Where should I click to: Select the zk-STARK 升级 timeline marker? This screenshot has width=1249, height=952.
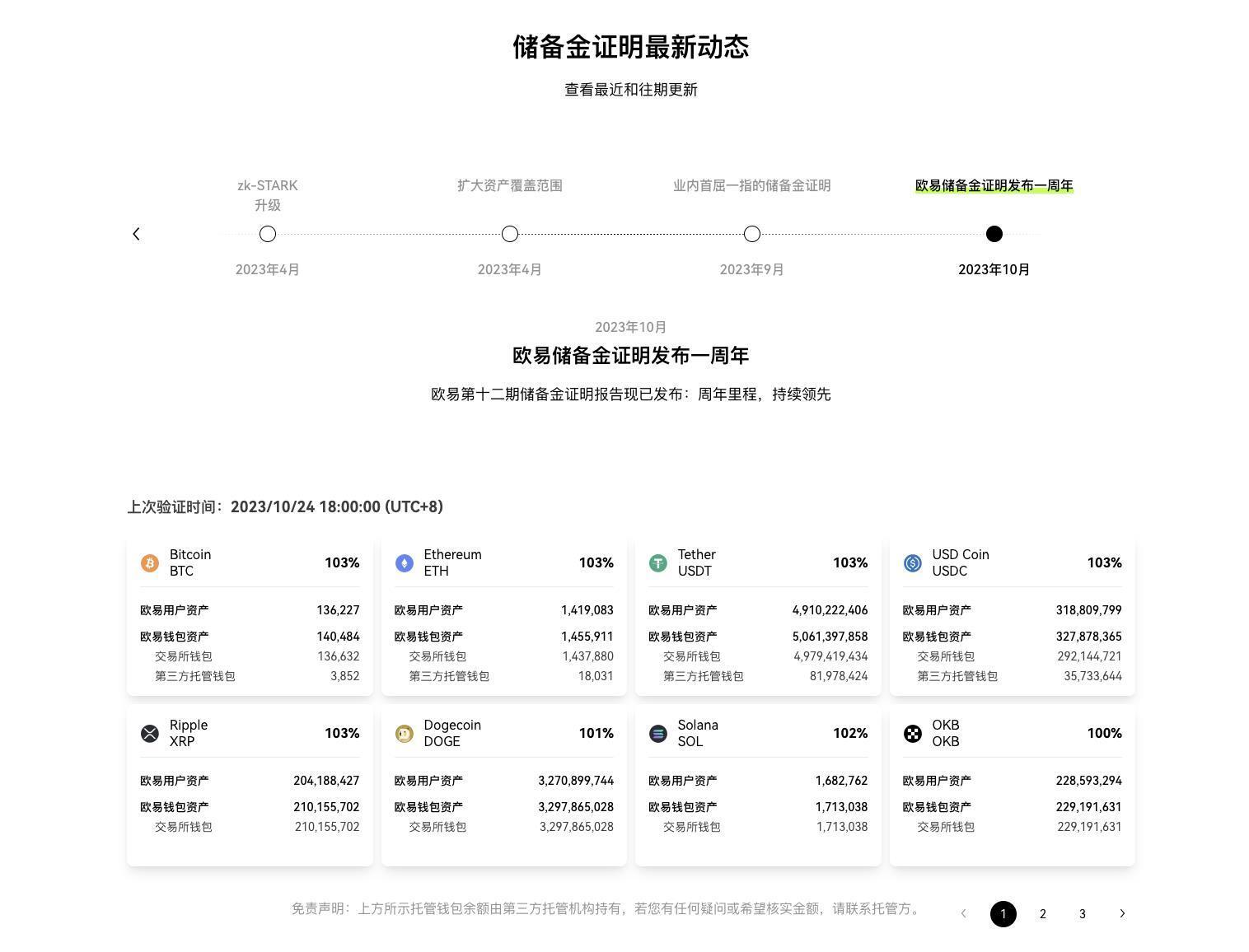[268, 234]
